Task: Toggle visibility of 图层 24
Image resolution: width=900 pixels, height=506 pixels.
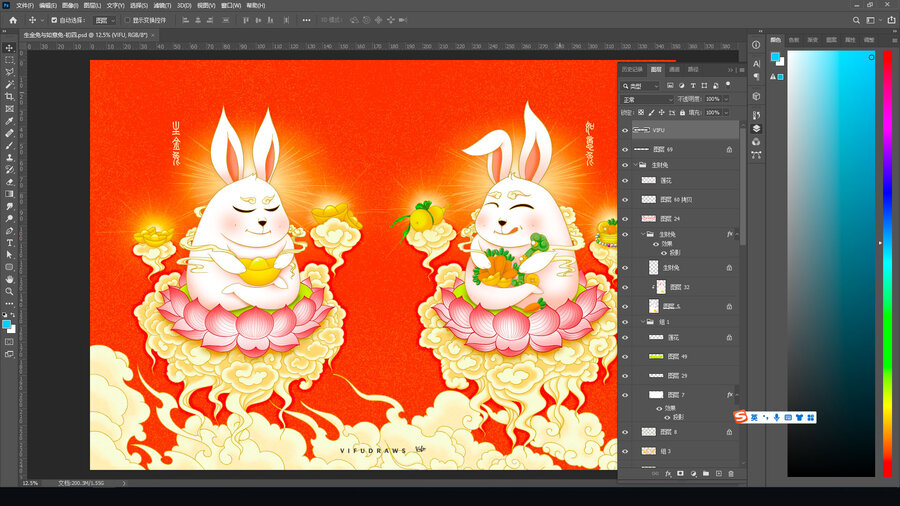Action: point(625,219)
